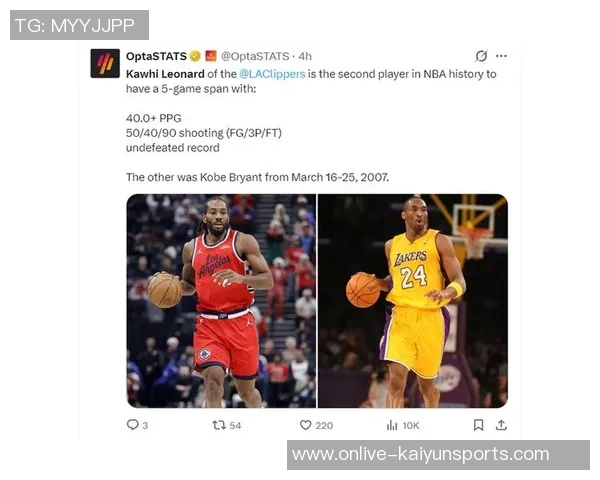Like the post with heart icon
Image resolution: width=600 pixels, height=480 pixels.
(x=305, y=425)
